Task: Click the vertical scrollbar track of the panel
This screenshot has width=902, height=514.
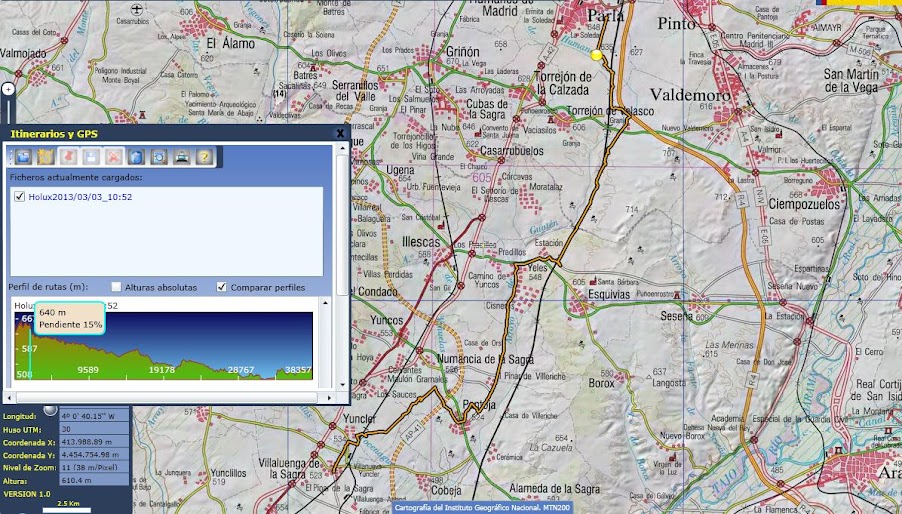Action: [342, 339]
